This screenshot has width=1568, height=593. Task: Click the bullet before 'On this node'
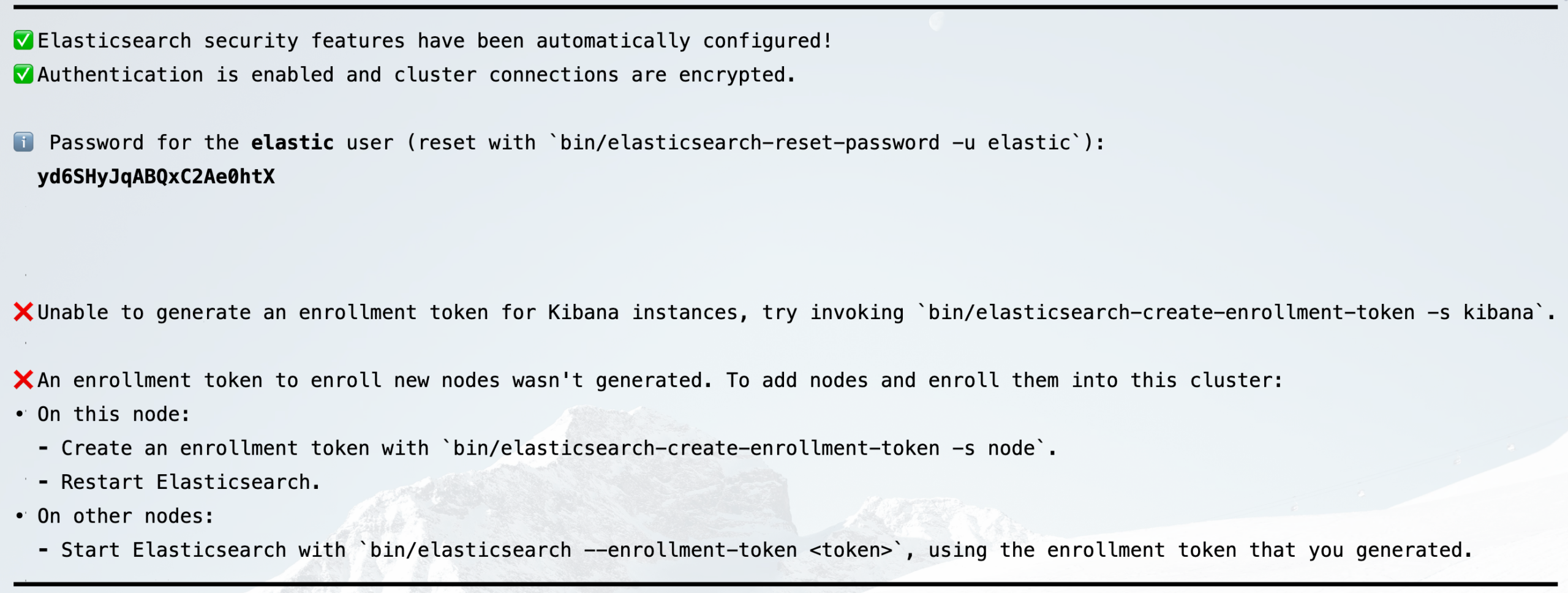point(20,414)
